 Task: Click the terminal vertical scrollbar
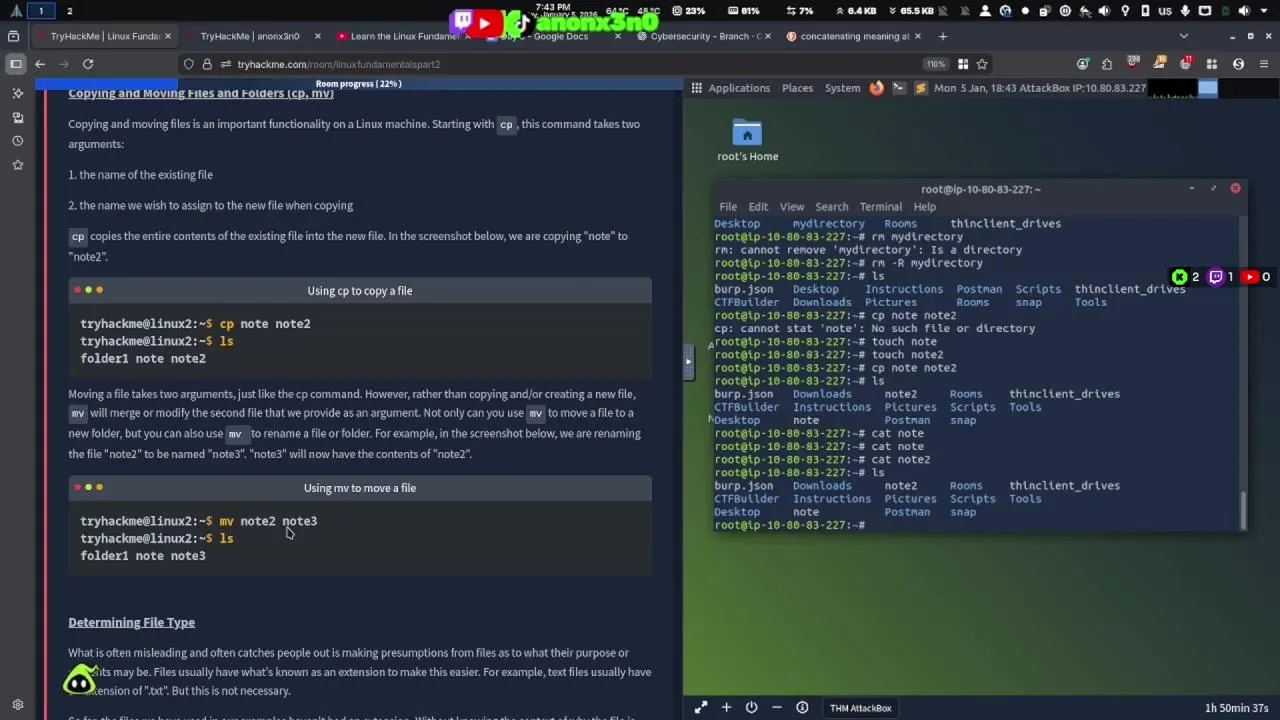coord(1243,510)
